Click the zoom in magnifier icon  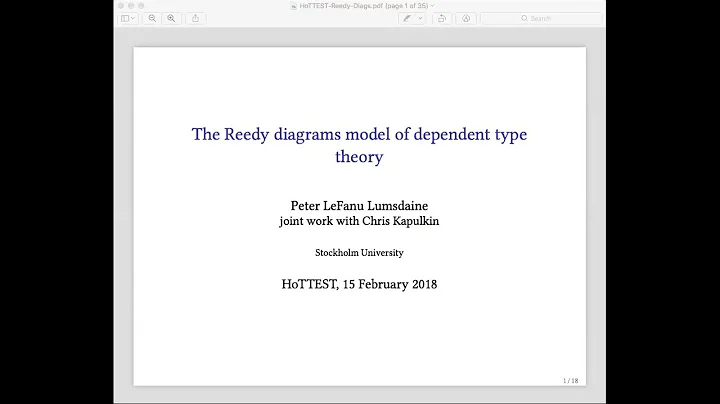tap(171, 18)
